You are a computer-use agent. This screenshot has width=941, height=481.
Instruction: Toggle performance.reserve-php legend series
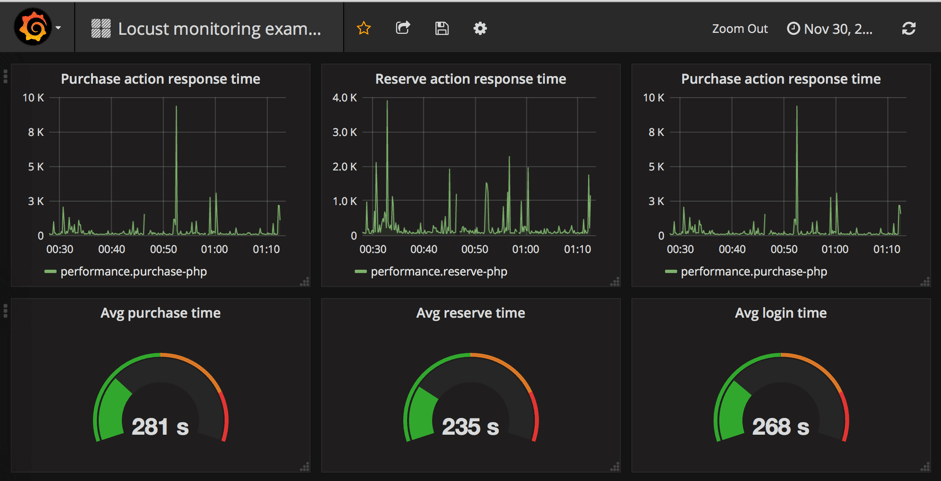pos(439,272)
